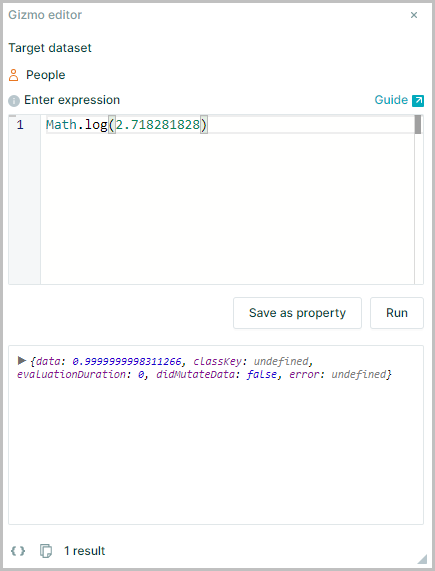This screenshot has width=435, height=571.
Task: Click the Target dataset heading
Action: coord(50,48)
